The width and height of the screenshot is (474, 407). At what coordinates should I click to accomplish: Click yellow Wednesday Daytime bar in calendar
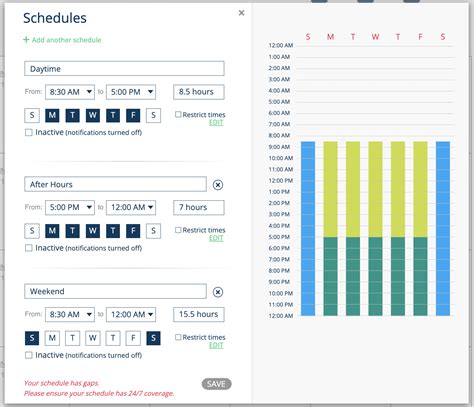pos(375,189)
